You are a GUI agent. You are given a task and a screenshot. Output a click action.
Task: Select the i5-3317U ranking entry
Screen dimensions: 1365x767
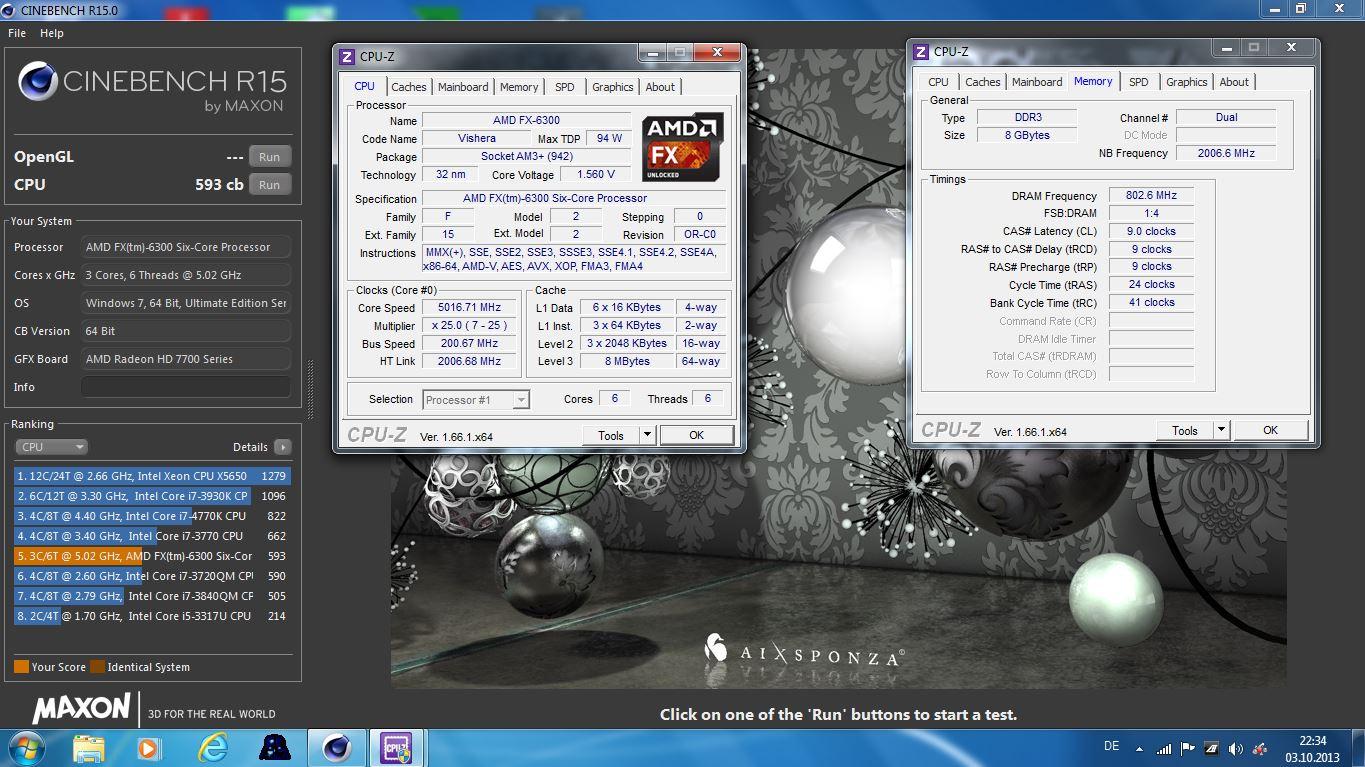[x=152, y=616]
